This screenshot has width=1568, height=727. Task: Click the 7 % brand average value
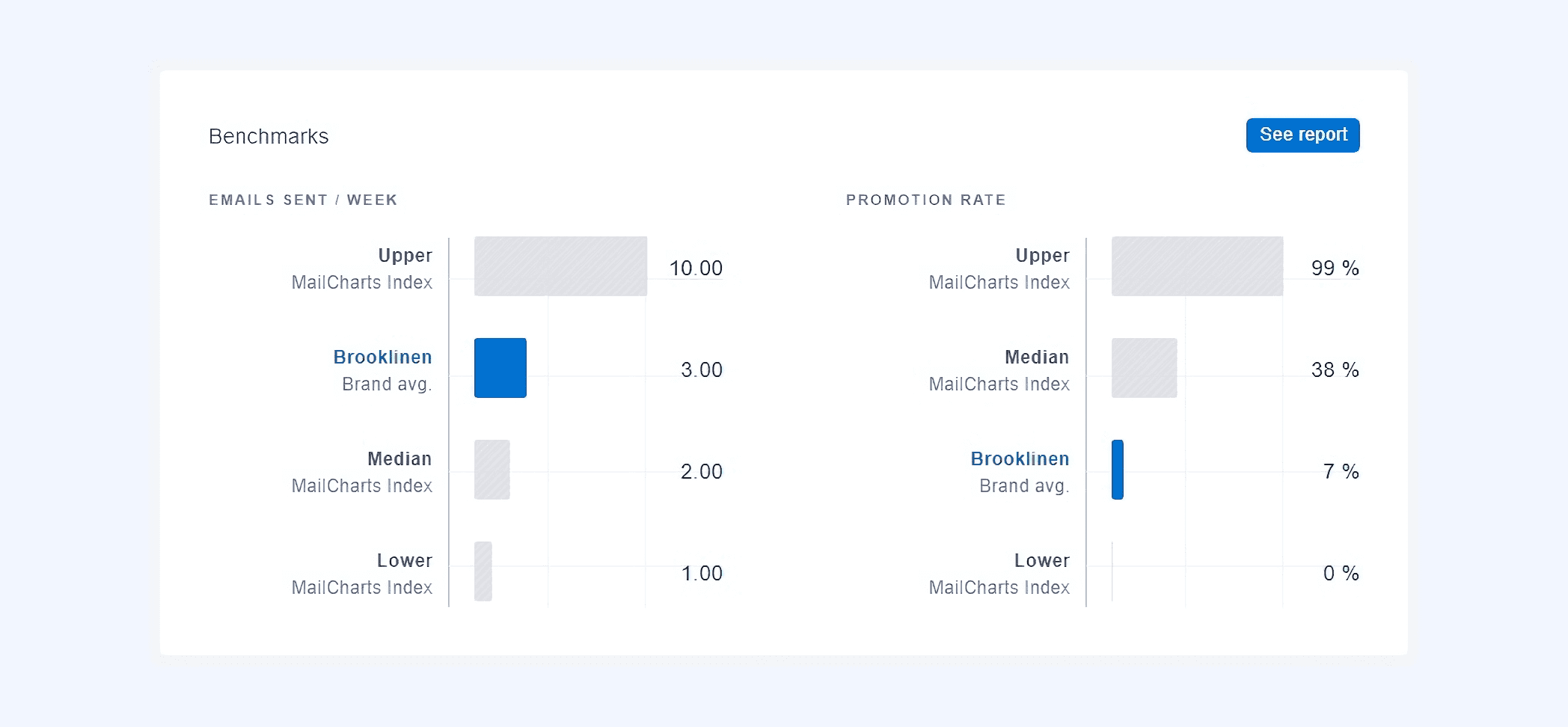click(1341, 472)
